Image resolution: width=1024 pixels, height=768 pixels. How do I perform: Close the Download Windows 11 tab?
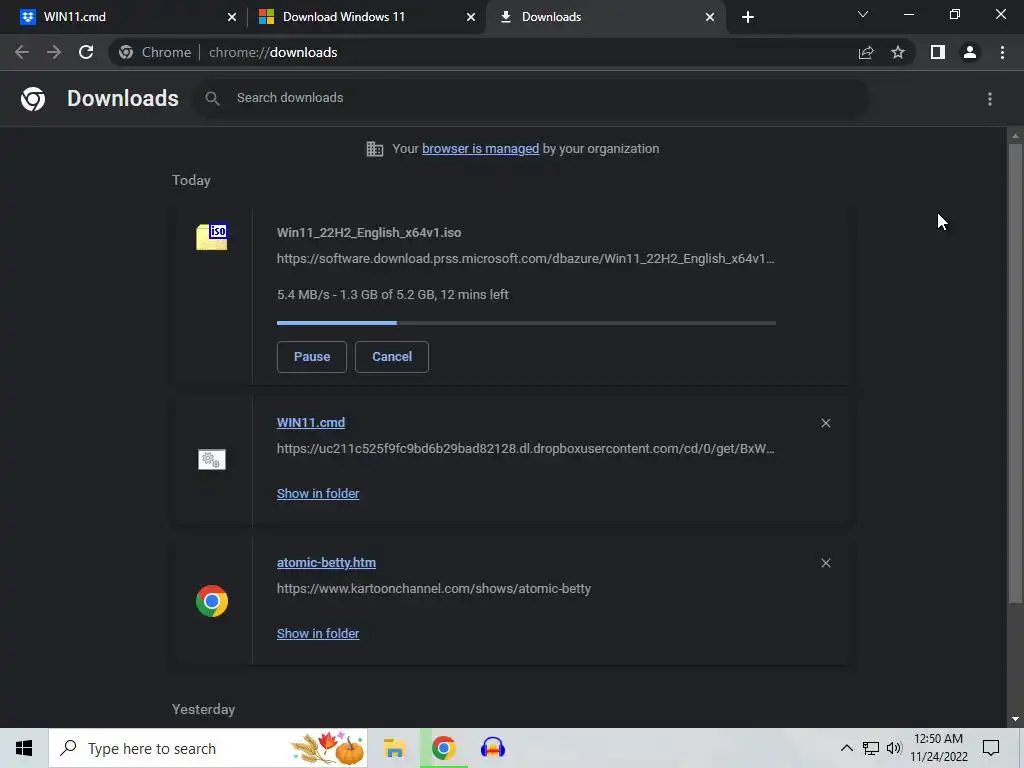pos(471,17)
